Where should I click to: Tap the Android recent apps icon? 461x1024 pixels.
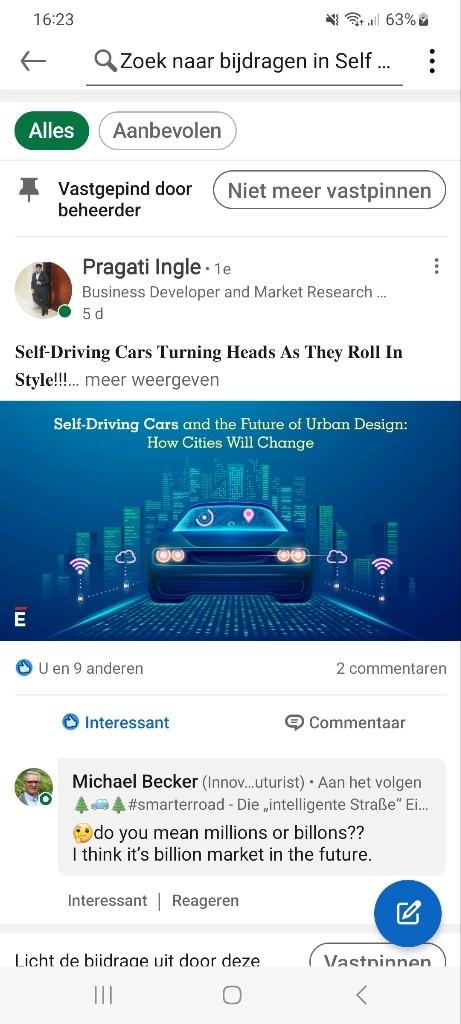tap(103, 995)
